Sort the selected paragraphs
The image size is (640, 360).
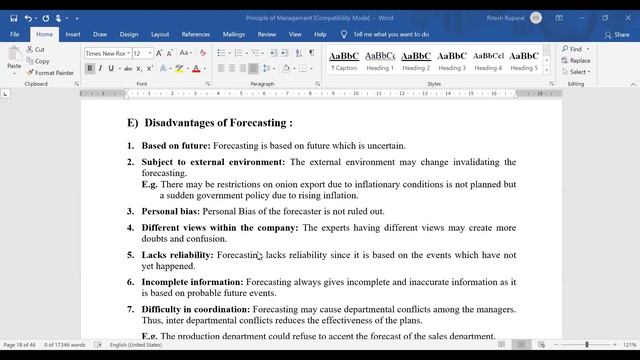299,53
